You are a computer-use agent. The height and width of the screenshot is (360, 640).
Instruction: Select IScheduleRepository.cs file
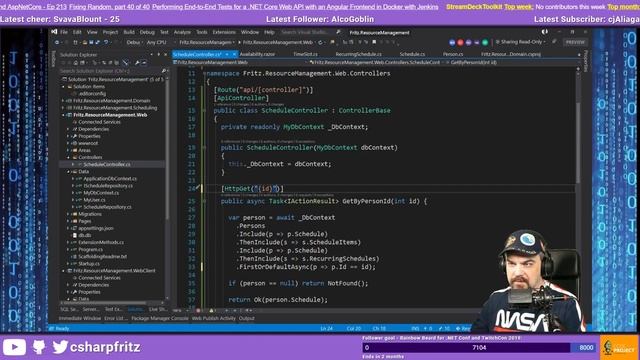[108, 186]
